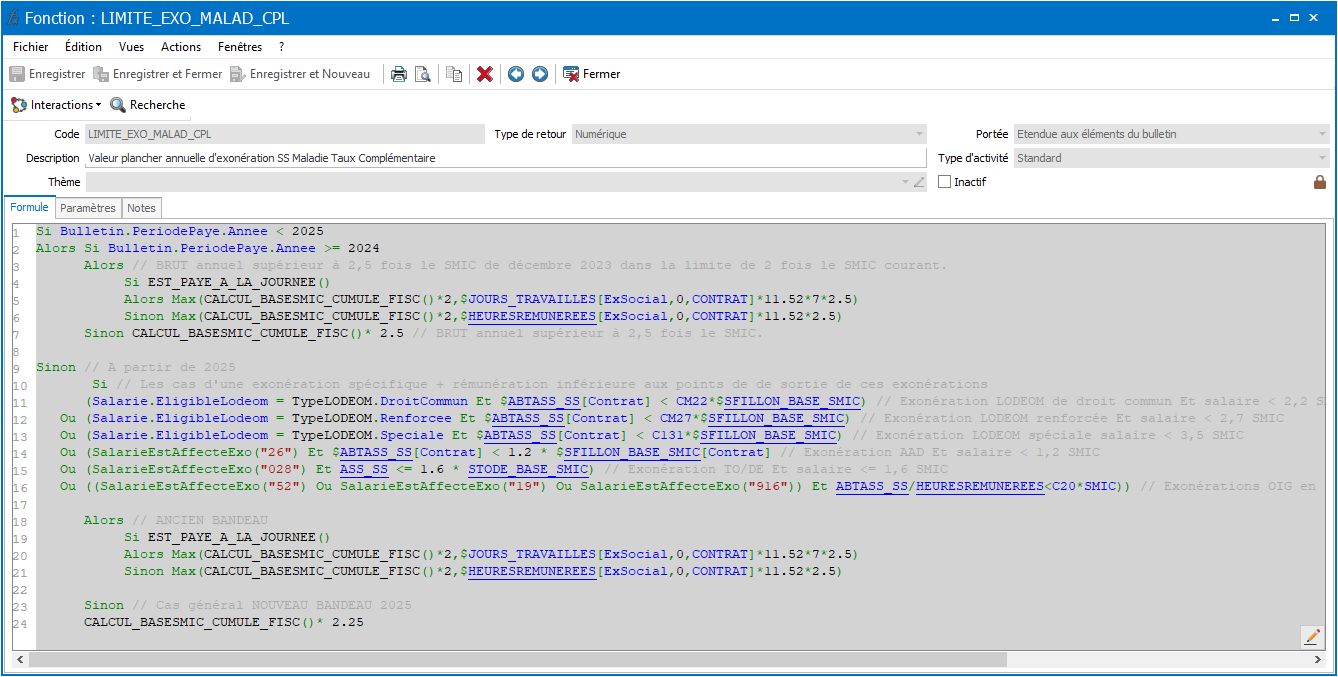
Task: Go to previous record with left arrow
Action: (516, 74)
